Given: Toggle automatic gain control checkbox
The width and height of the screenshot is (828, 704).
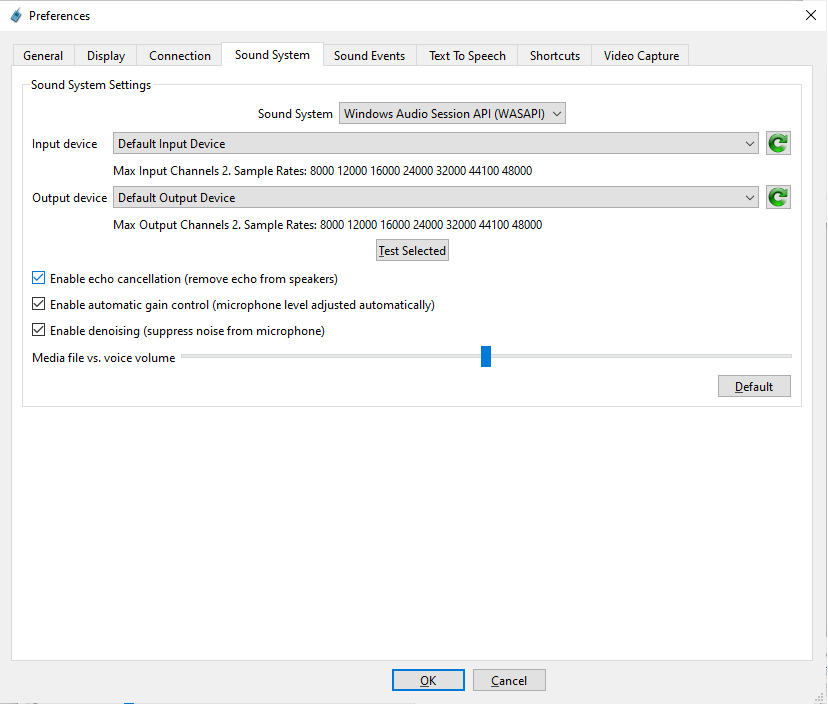Looking at the screenshot, I should 39,305.
